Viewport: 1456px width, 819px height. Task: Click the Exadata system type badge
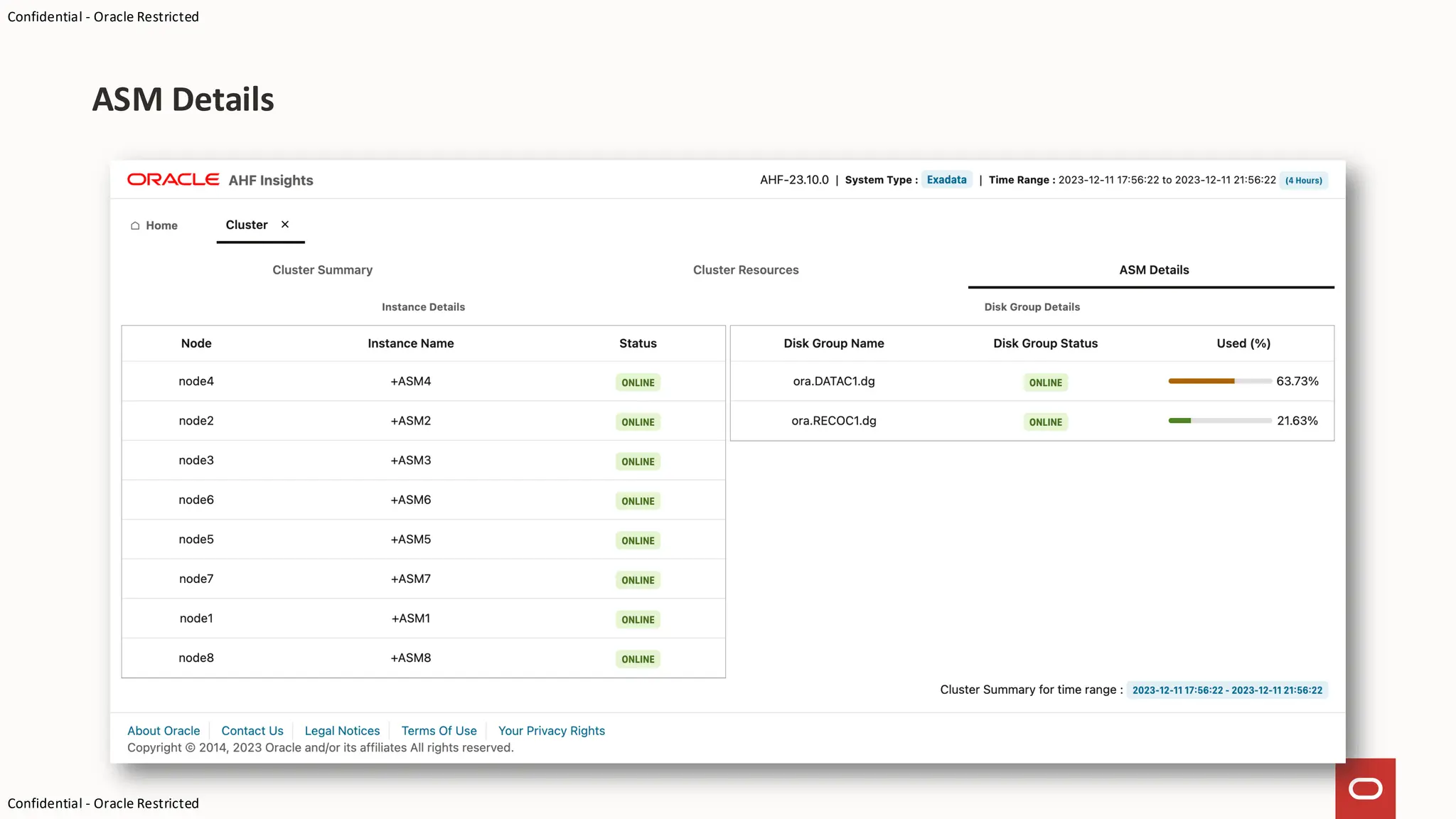946,180
